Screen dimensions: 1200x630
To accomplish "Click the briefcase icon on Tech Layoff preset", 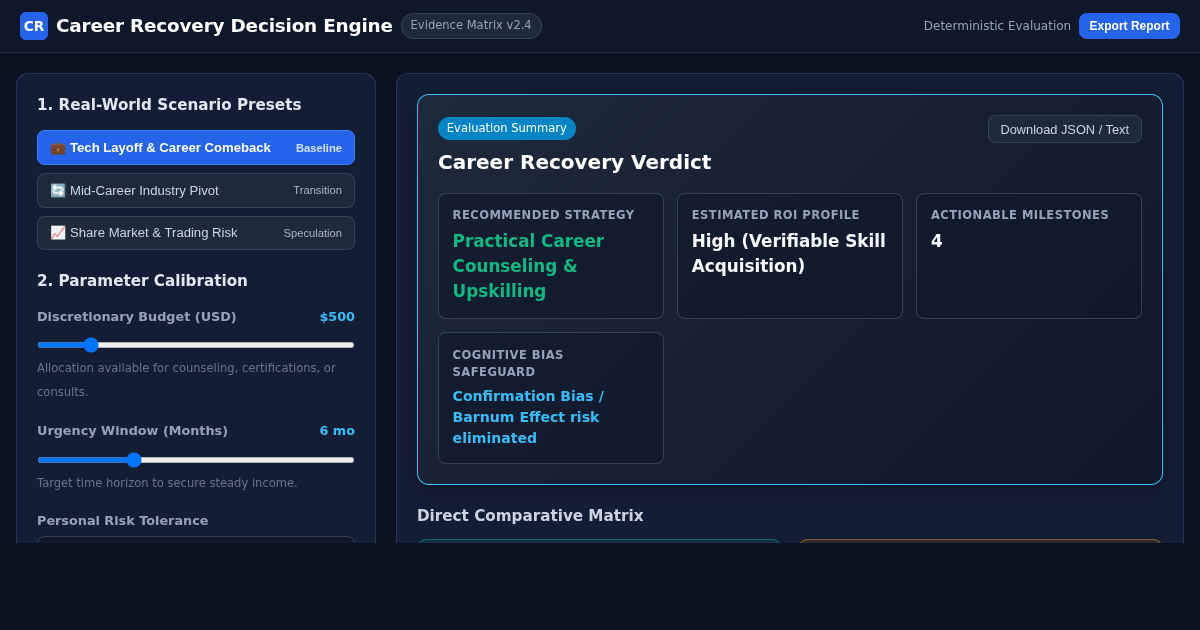I will coord(58,148).
